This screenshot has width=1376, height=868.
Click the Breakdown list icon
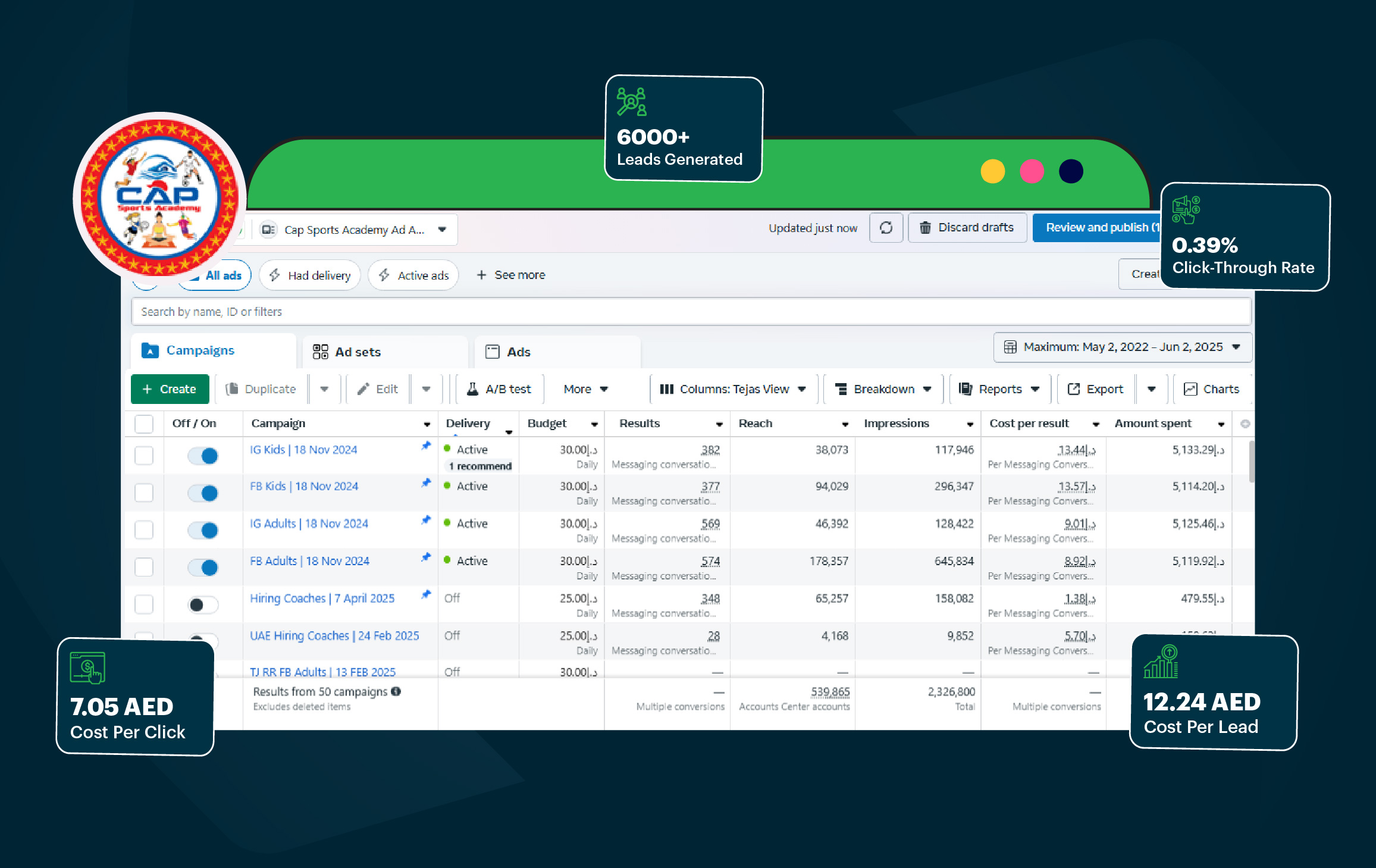(x=841, y=389)
